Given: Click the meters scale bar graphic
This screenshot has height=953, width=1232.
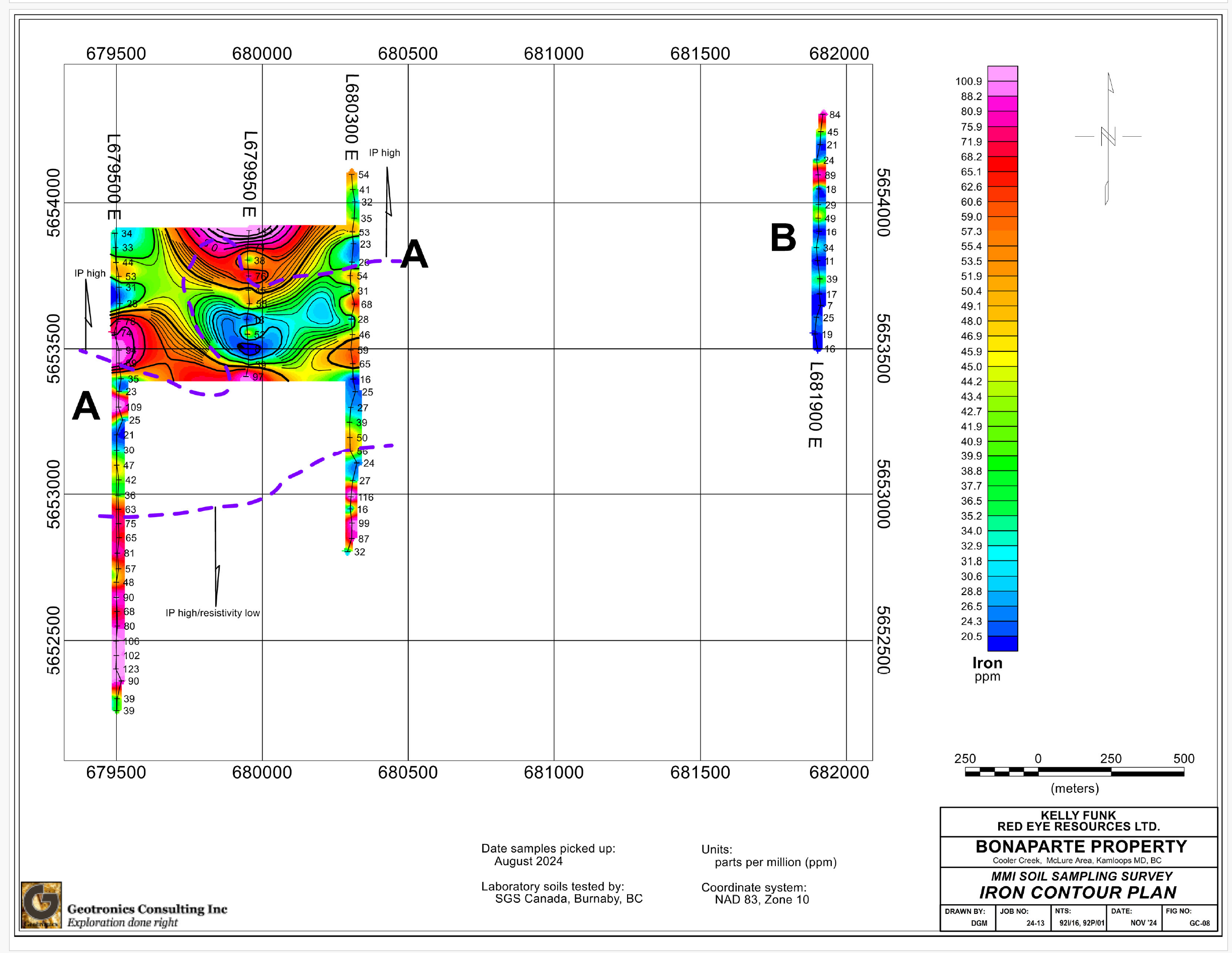Looking at the screenshot, I should click(x=1074, y=772).
